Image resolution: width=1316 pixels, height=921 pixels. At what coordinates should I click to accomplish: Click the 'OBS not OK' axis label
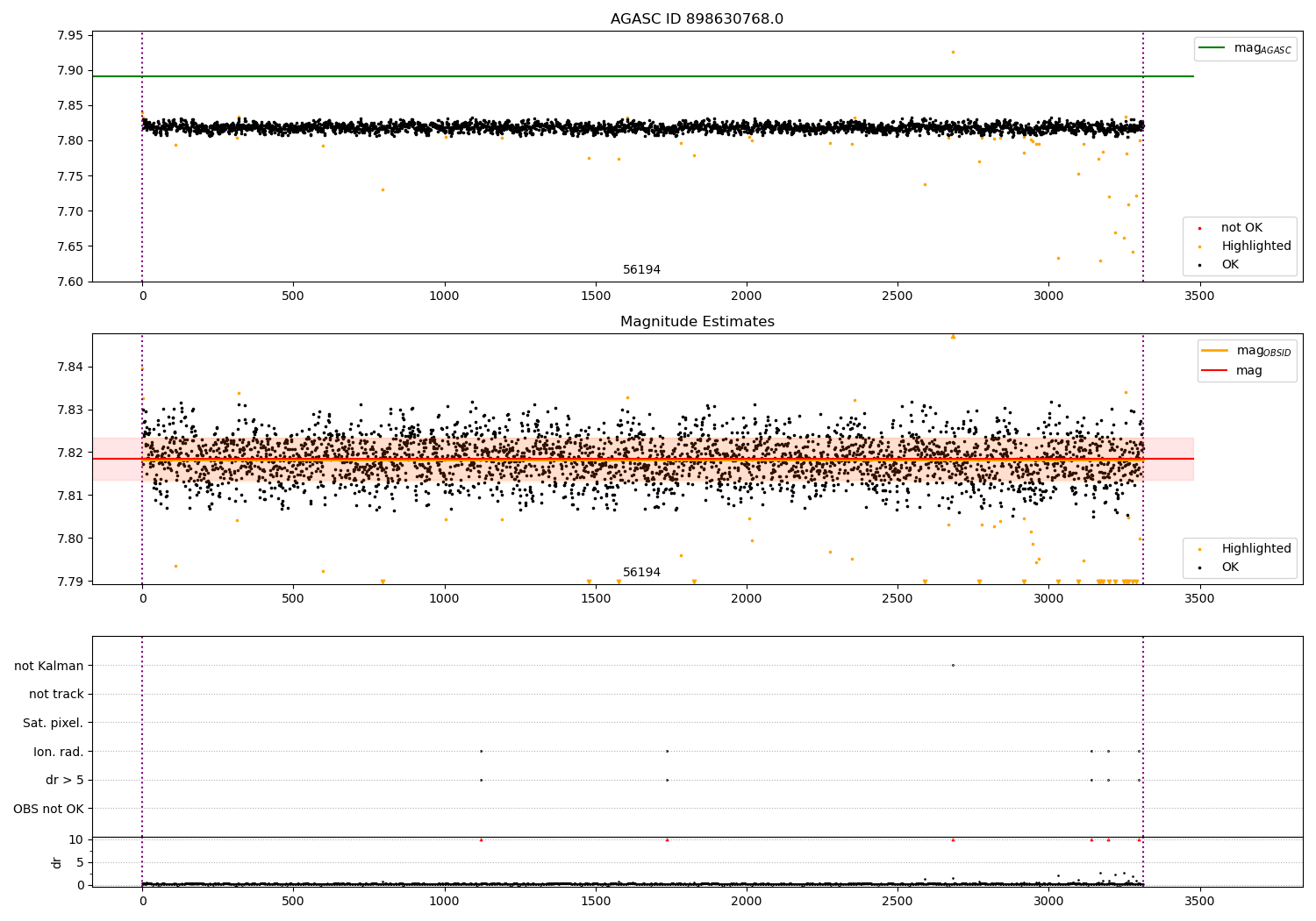[x=48, y=809]
